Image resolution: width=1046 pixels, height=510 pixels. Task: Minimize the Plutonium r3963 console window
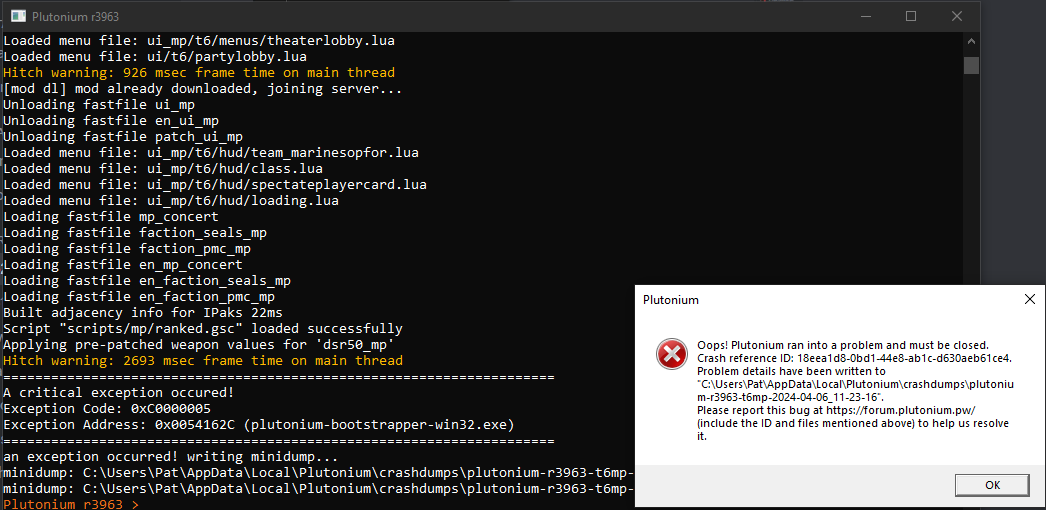pyautogui.click(x=865, y=17)
